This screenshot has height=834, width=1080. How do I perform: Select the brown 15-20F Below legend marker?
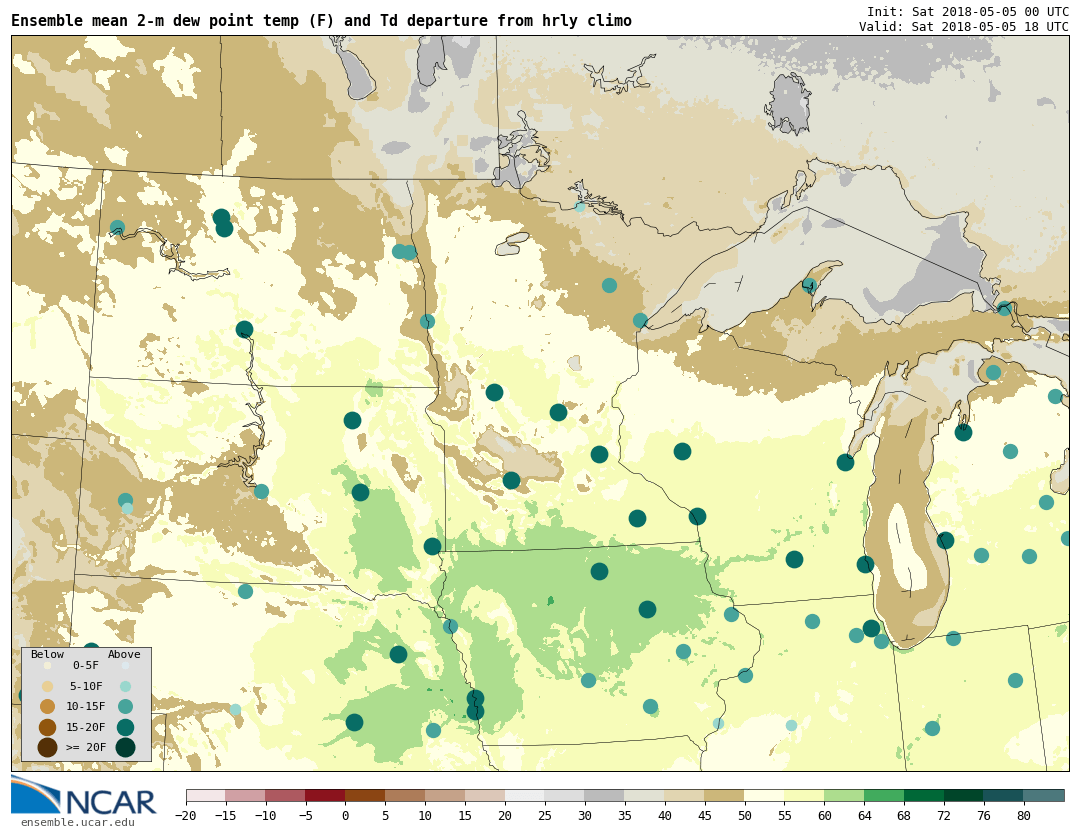tap(47, 727)
